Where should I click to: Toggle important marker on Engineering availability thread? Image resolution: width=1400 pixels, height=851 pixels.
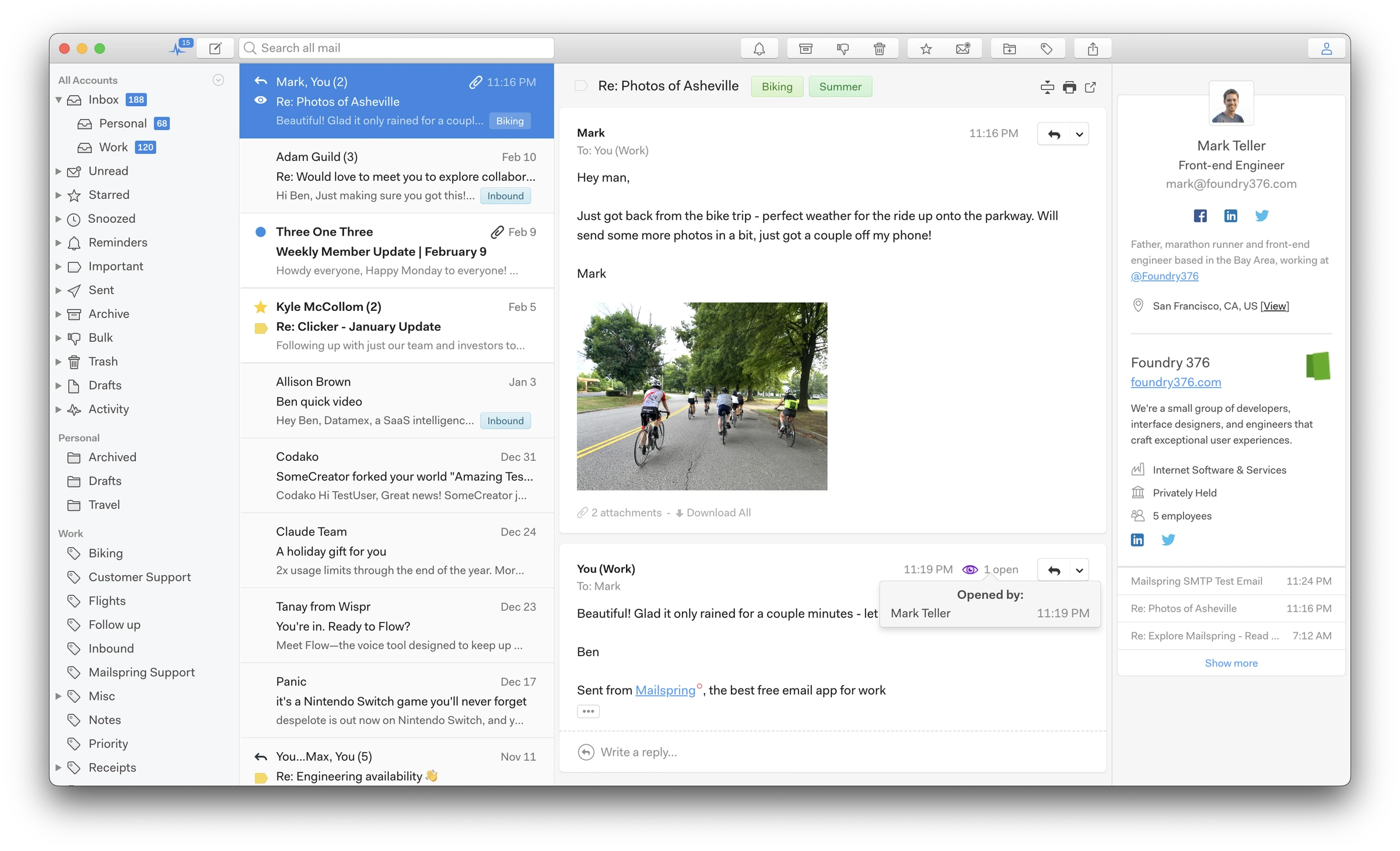(x=261, y=778)
